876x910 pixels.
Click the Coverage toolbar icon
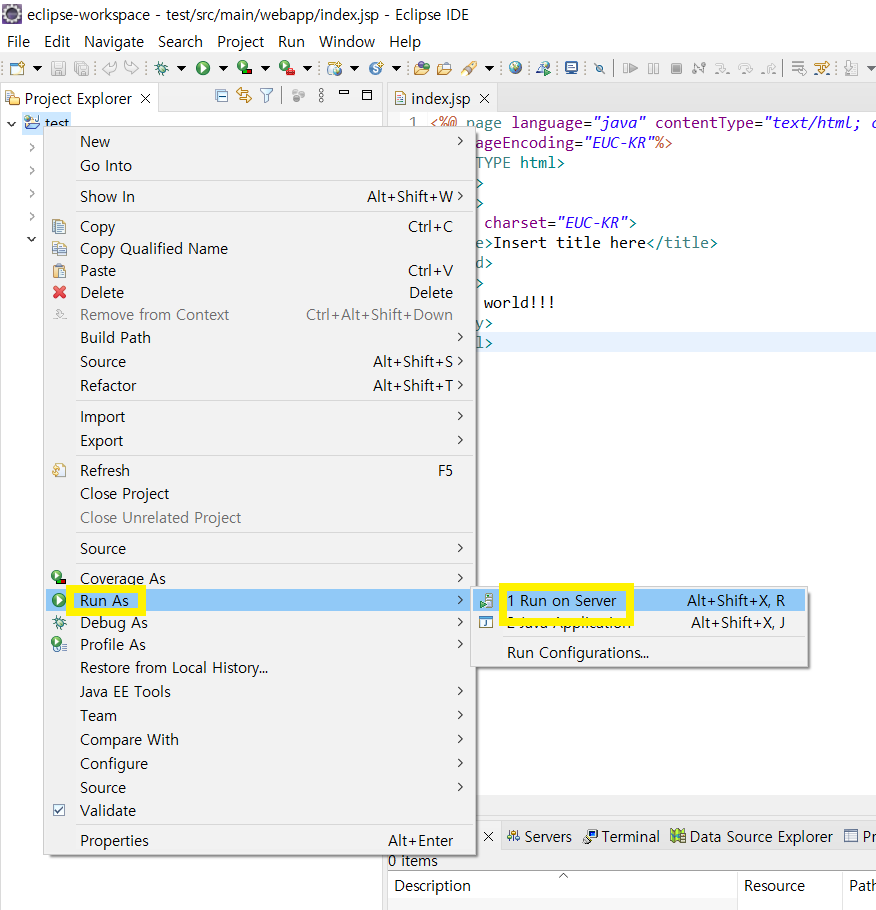pos(244,68)
